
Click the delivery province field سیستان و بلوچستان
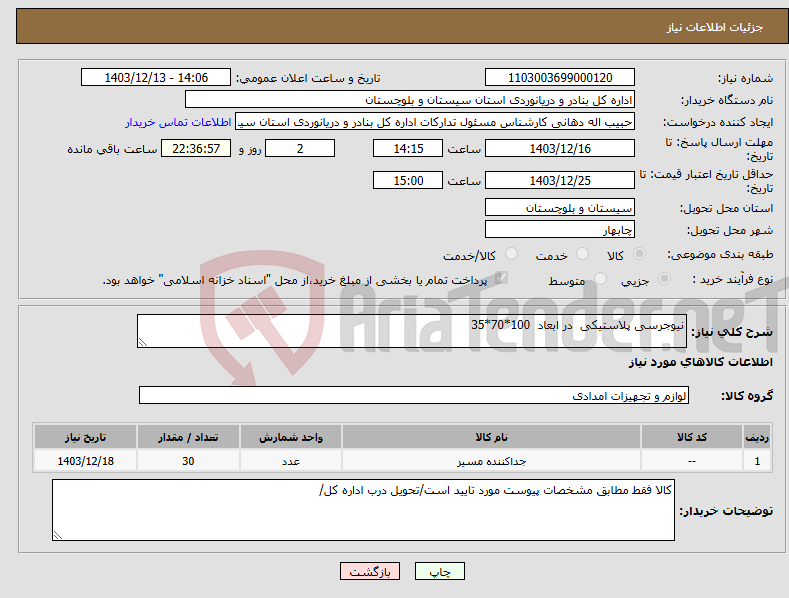point(560,207)
